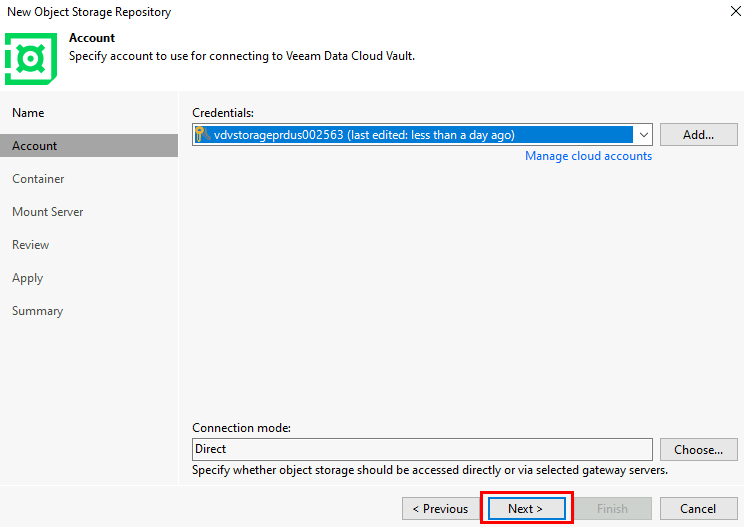
Task: Expand the Credentials dropdown arrow
Action: point(643,135)
